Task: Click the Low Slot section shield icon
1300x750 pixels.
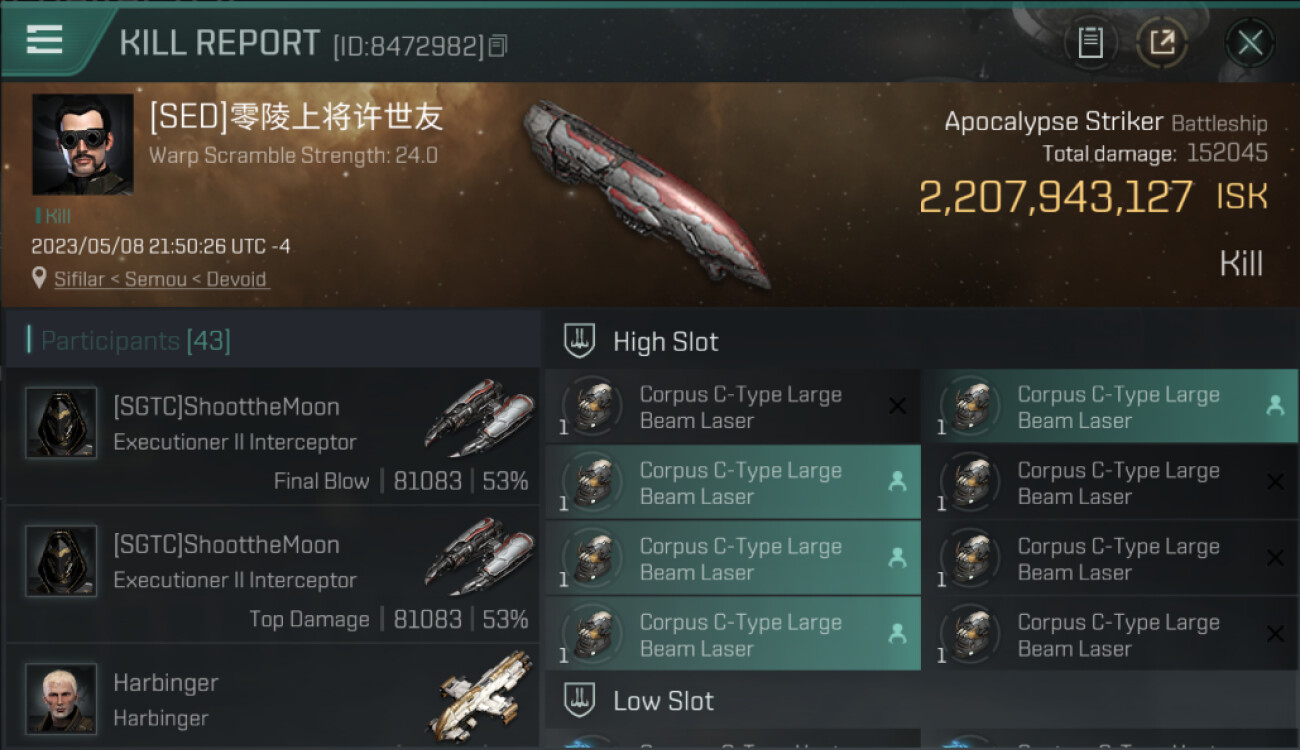Action: [x=579, y=700]
